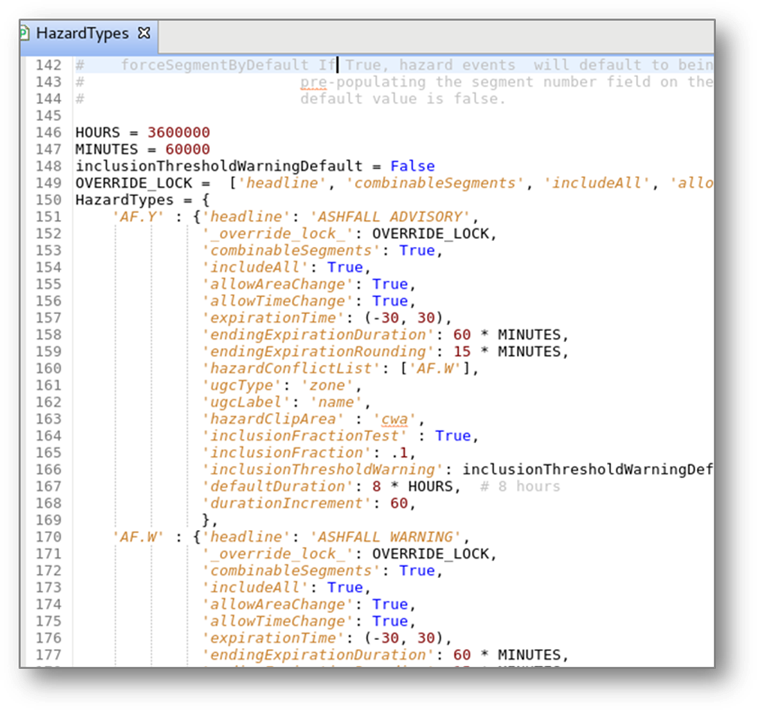This screenshot has height=710, width=757.
Task: Click the value 3600000 on the HOURS line
Action: coord(179,132)
